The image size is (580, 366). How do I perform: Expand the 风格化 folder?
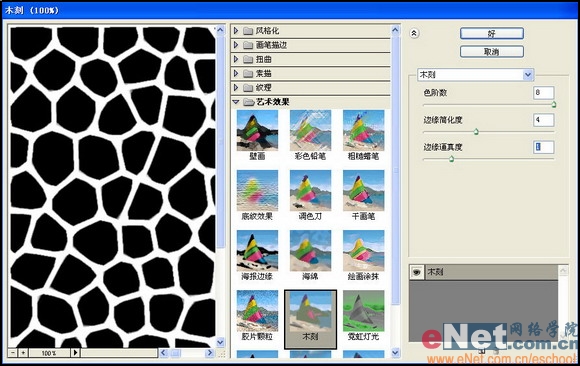(236, 31)
